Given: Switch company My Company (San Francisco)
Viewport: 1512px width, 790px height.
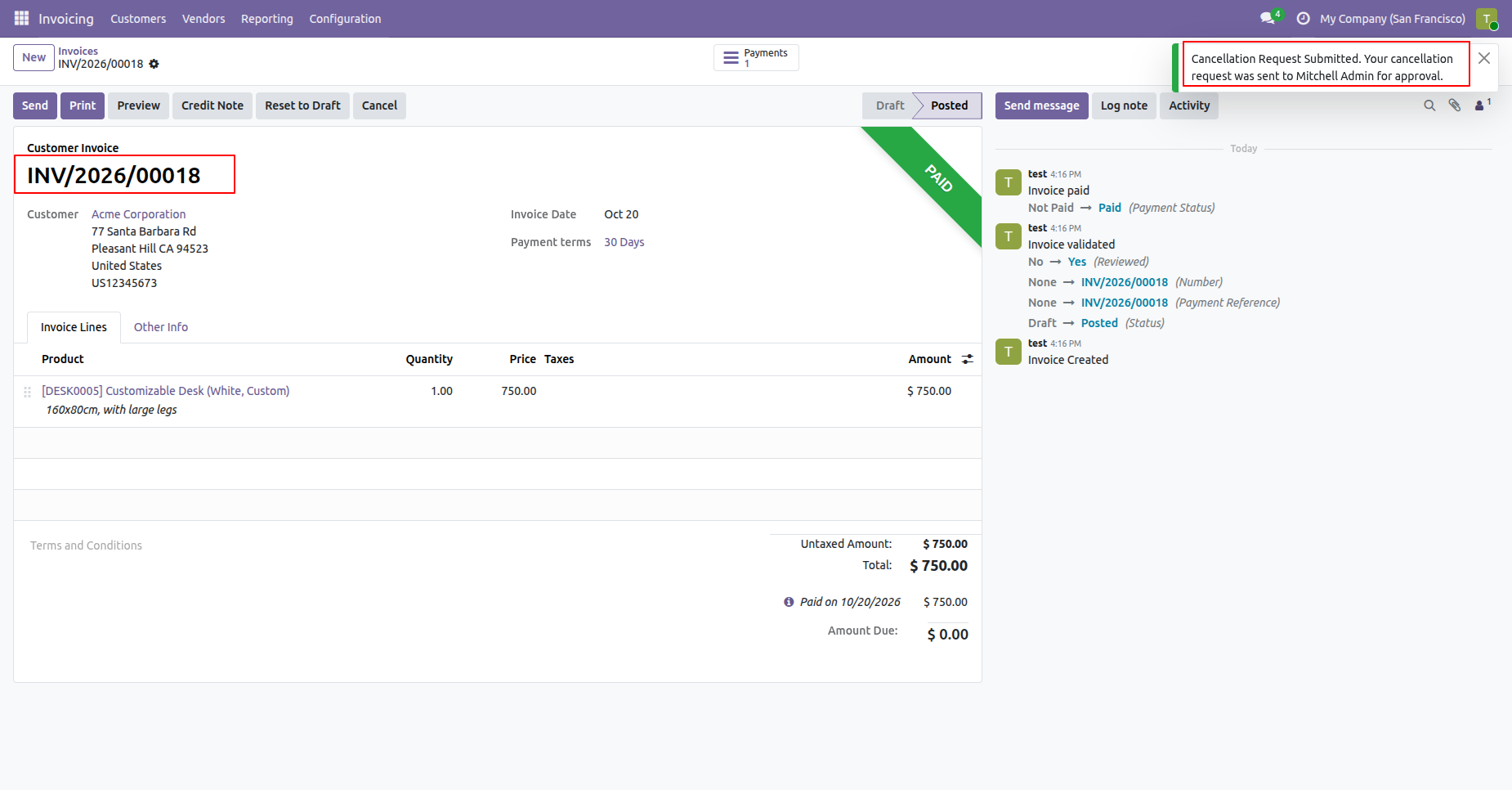Looking at the screenshot, I should tap(1393, 19).
